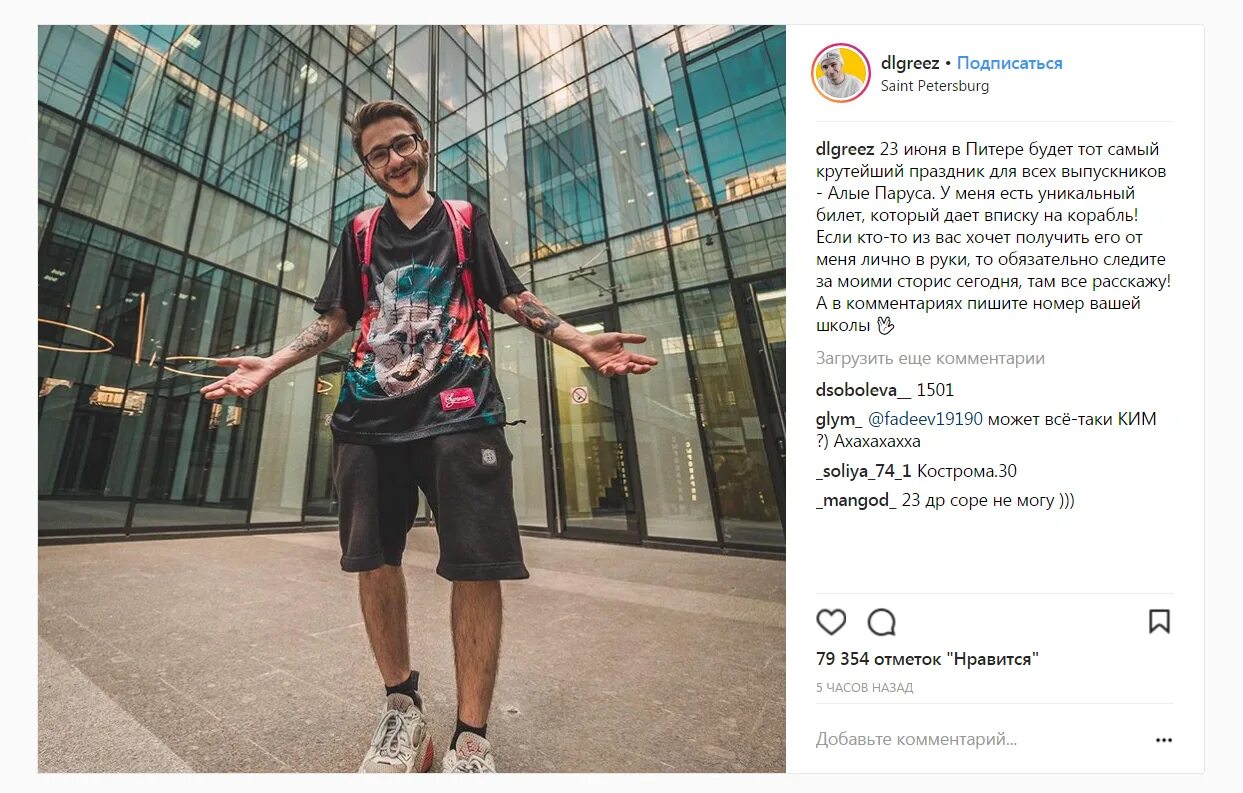Load more comments via Загрузить еще комментарии
Viewport: 1243px width, 793px height.
click(930, 358)
